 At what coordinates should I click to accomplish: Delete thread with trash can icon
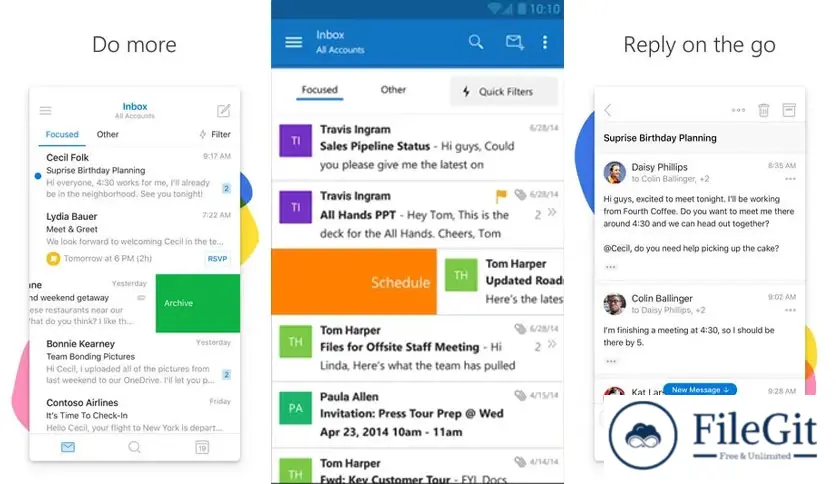763,110
